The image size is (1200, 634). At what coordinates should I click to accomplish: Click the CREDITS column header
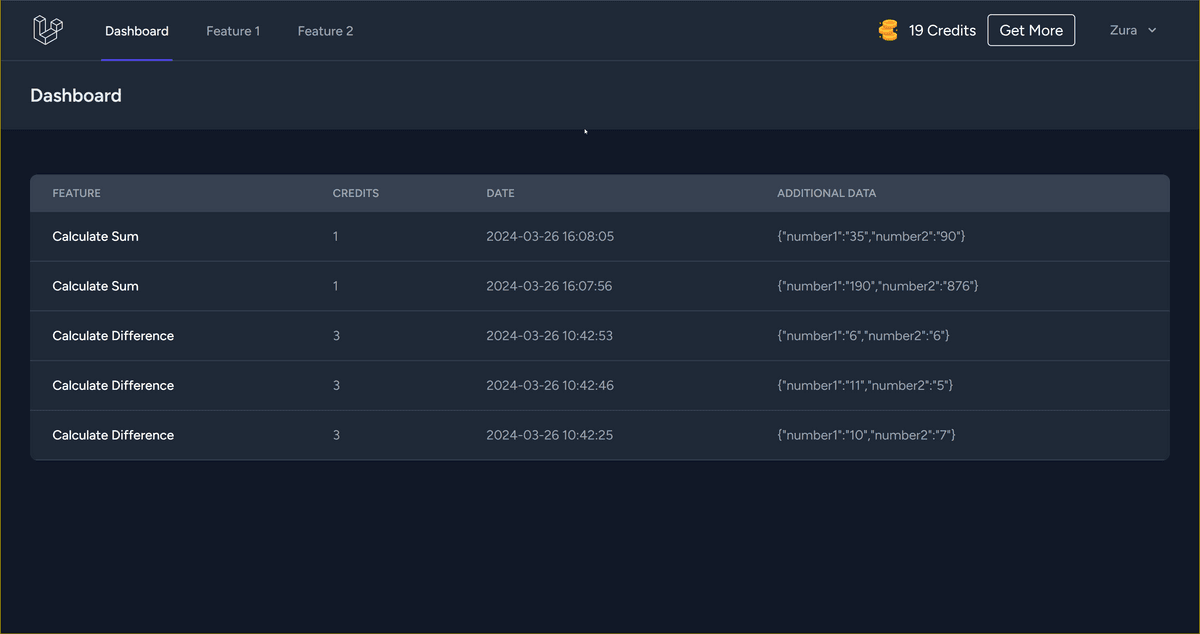[356, 193]
